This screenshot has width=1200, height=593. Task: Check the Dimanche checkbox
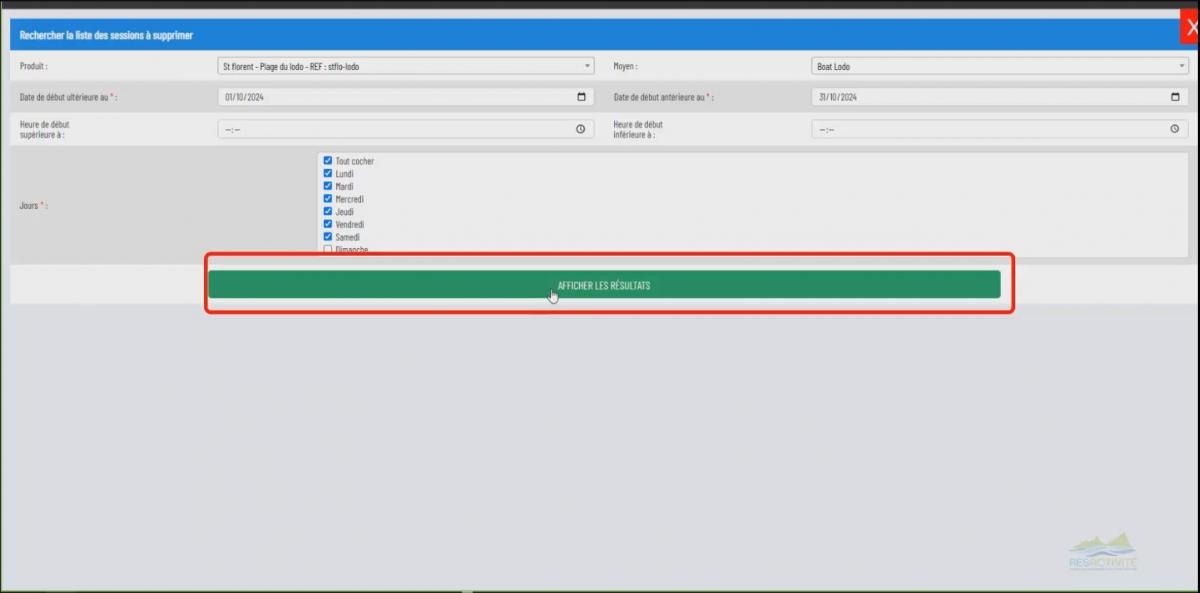(x=328, y=249)
